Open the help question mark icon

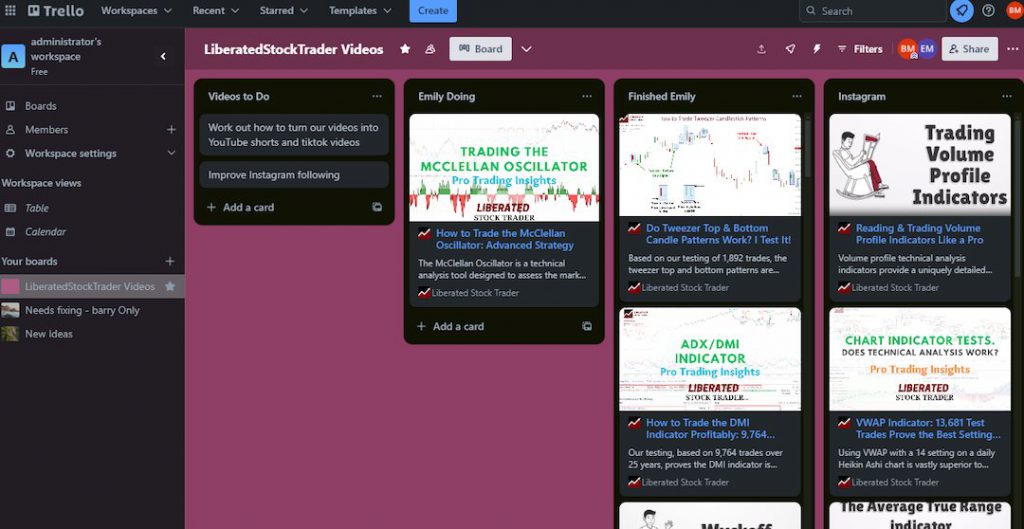coord(988,10)
